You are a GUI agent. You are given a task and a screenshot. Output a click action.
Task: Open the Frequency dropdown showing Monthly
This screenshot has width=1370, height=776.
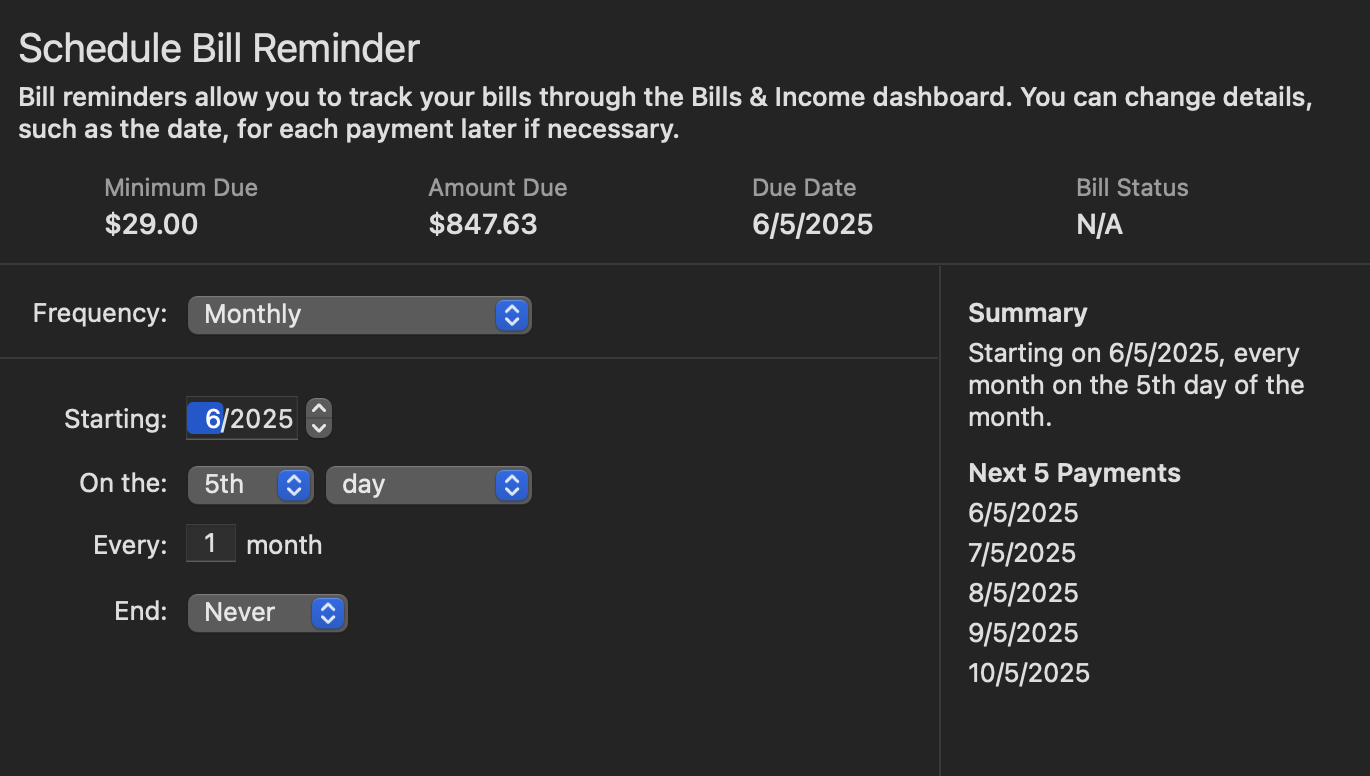tap(359, 315)
